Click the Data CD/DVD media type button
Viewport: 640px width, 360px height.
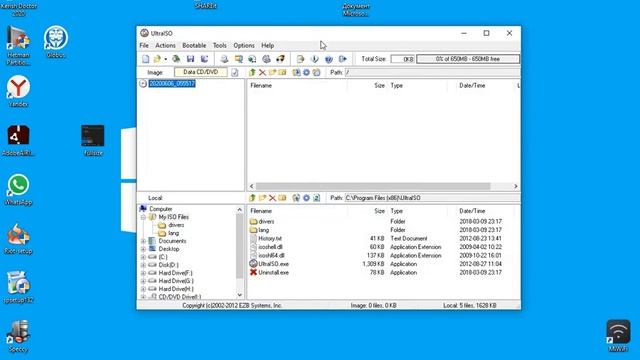[x=200, y=72]
